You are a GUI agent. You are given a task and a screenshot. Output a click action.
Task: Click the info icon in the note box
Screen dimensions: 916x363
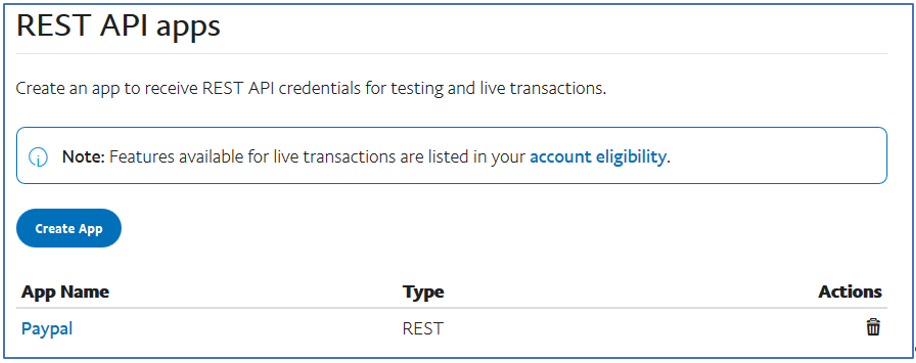tap(38, 157)
